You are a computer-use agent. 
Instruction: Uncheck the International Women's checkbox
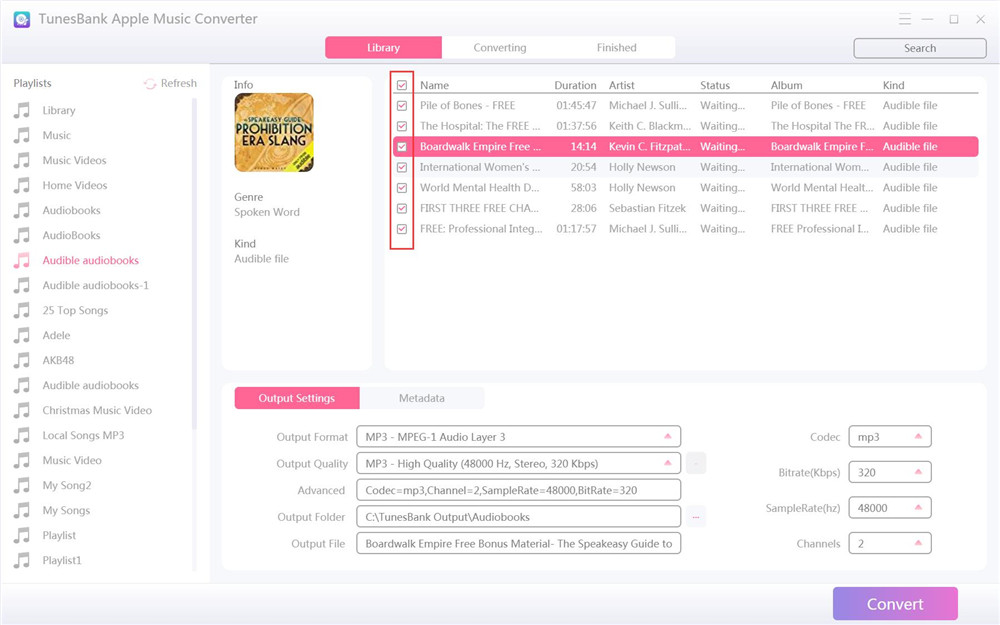pos(402,167)
